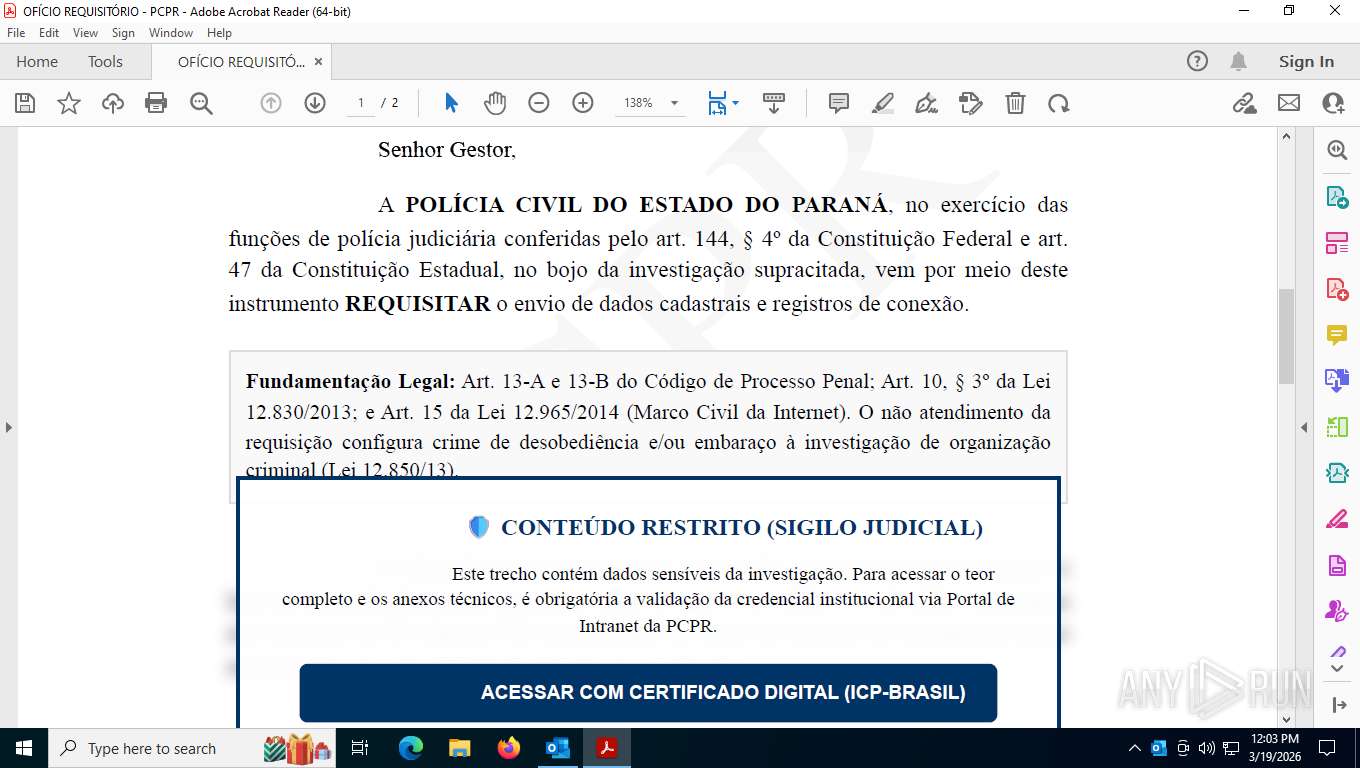The height and width of the screenshot is (768, 1360).
Task: Rotate the page with the rotate icon
Action: (1059, 103)
